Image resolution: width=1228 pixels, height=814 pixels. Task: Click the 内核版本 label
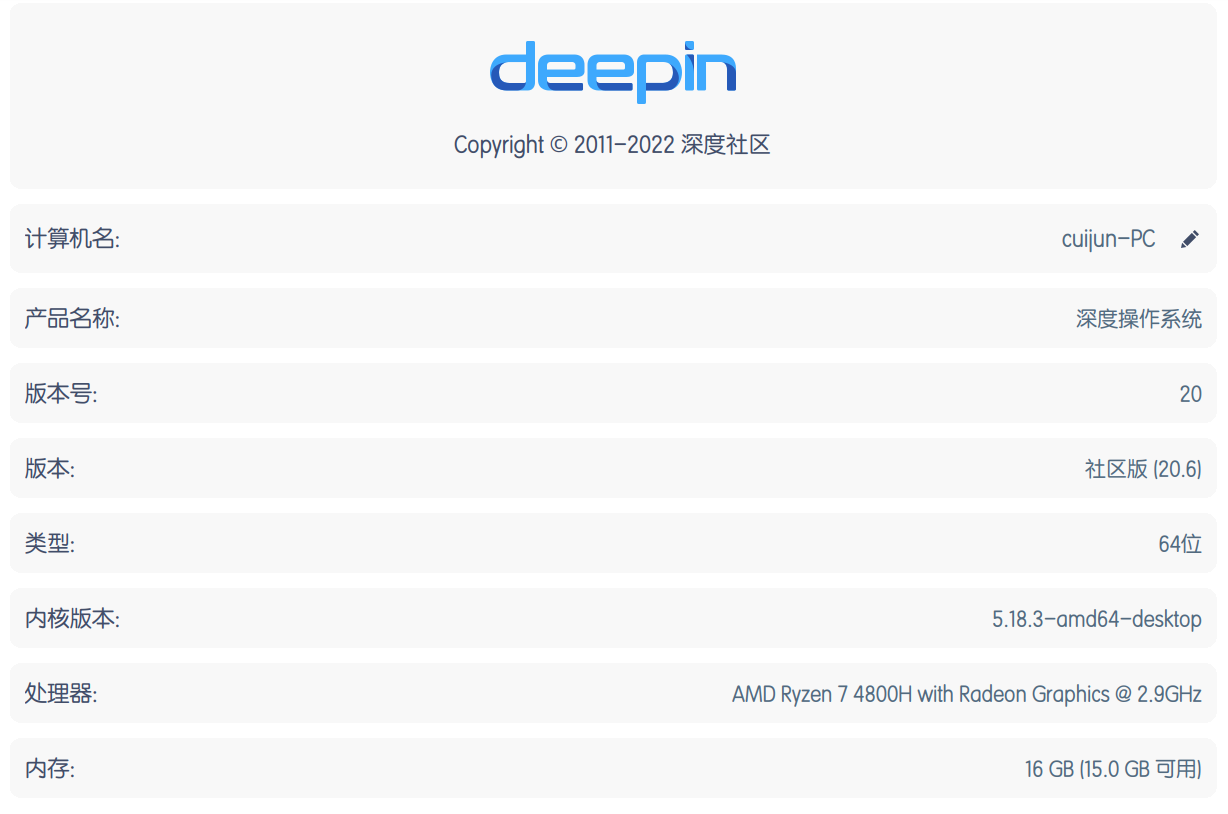[72, 619]
